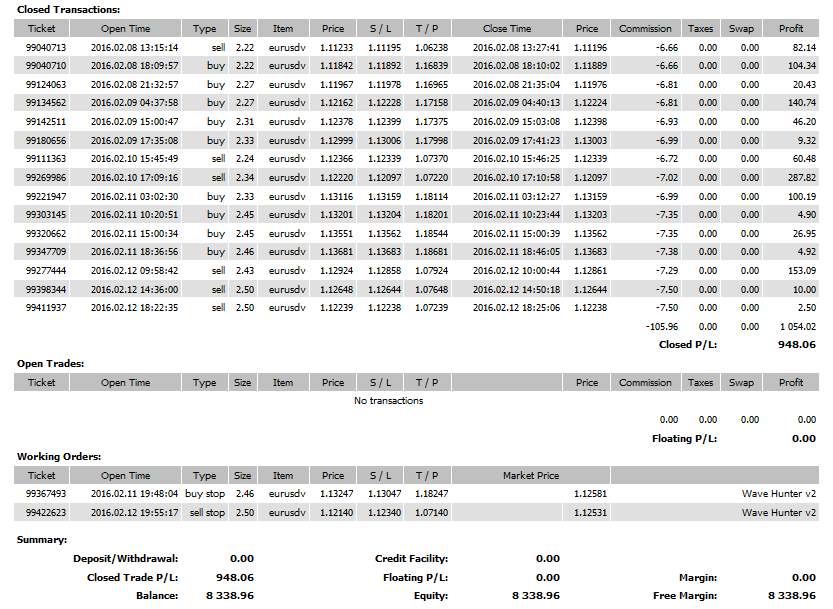Click the 'buy stop' order type
Viewport: 833px width, 609px height.
tap(205, 494)
